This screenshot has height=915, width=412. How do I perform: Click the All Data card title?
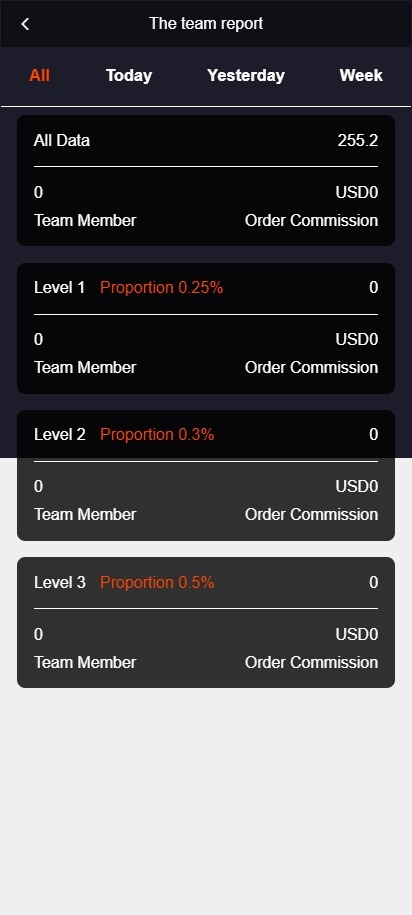62,141
